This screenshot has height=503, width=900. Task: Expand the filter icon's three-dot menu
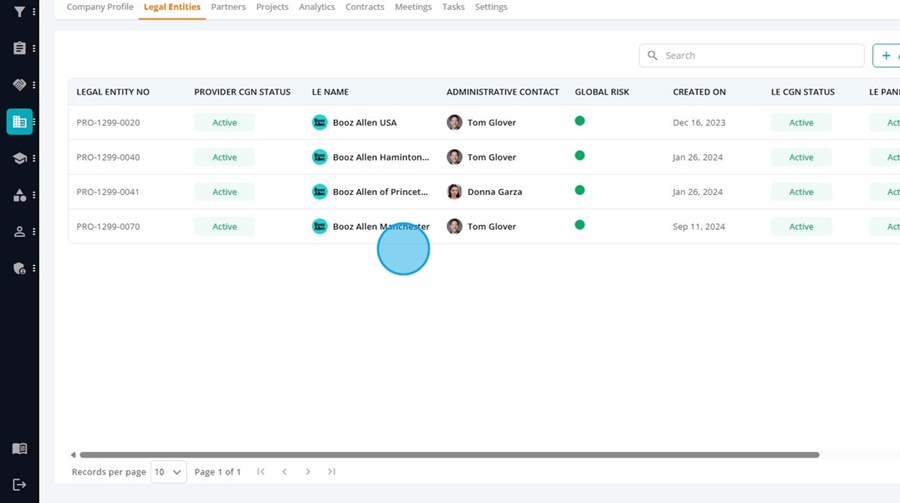click(34, 11)
